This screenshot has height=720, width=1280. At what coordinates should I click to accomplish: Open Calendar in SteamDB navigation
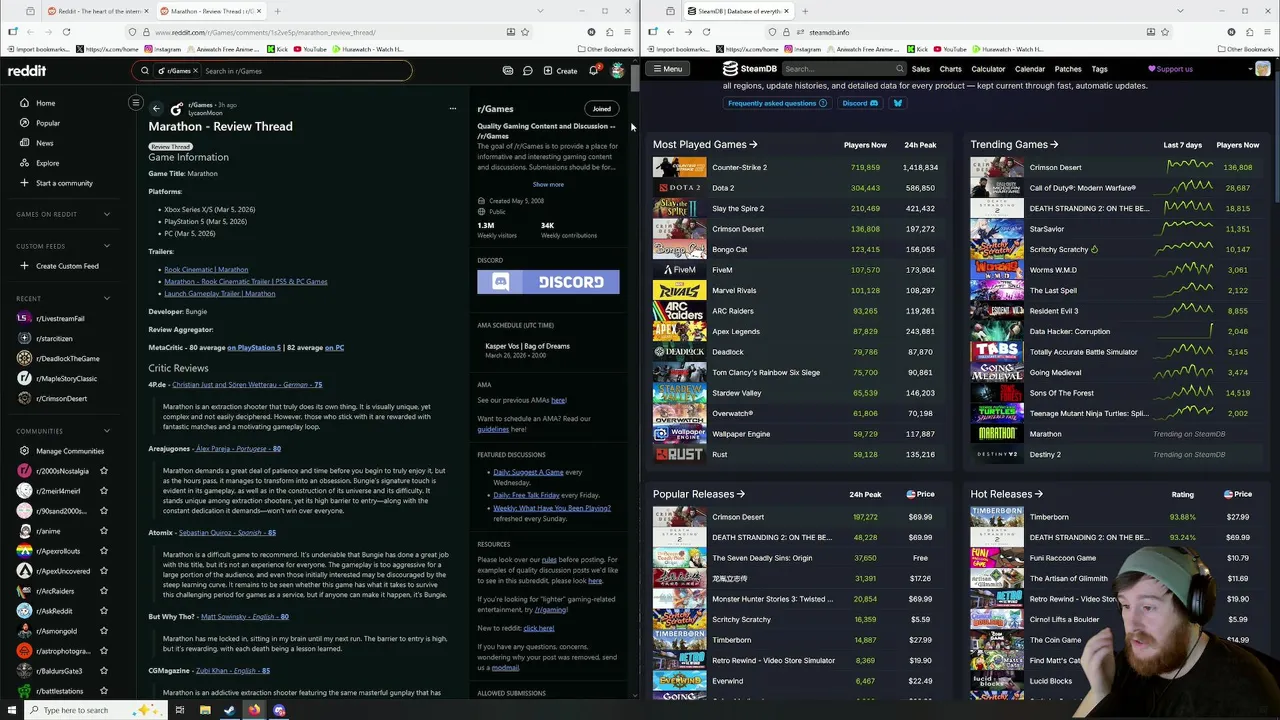1030,69
